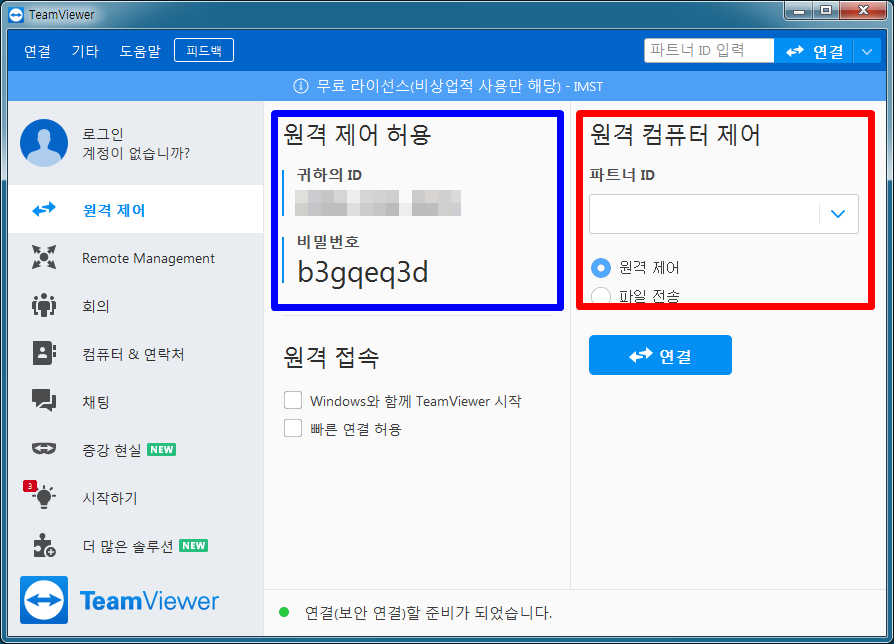Switch to Remote Management tab
The image size is (894, 644).
point(136,258)
